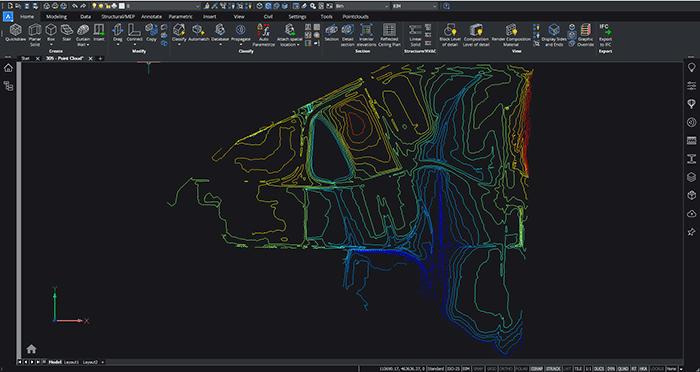The height and width of the screenshot is (372, 700).
Task: Click the house icon at viewport bottom-left
Action: [31, 349]
